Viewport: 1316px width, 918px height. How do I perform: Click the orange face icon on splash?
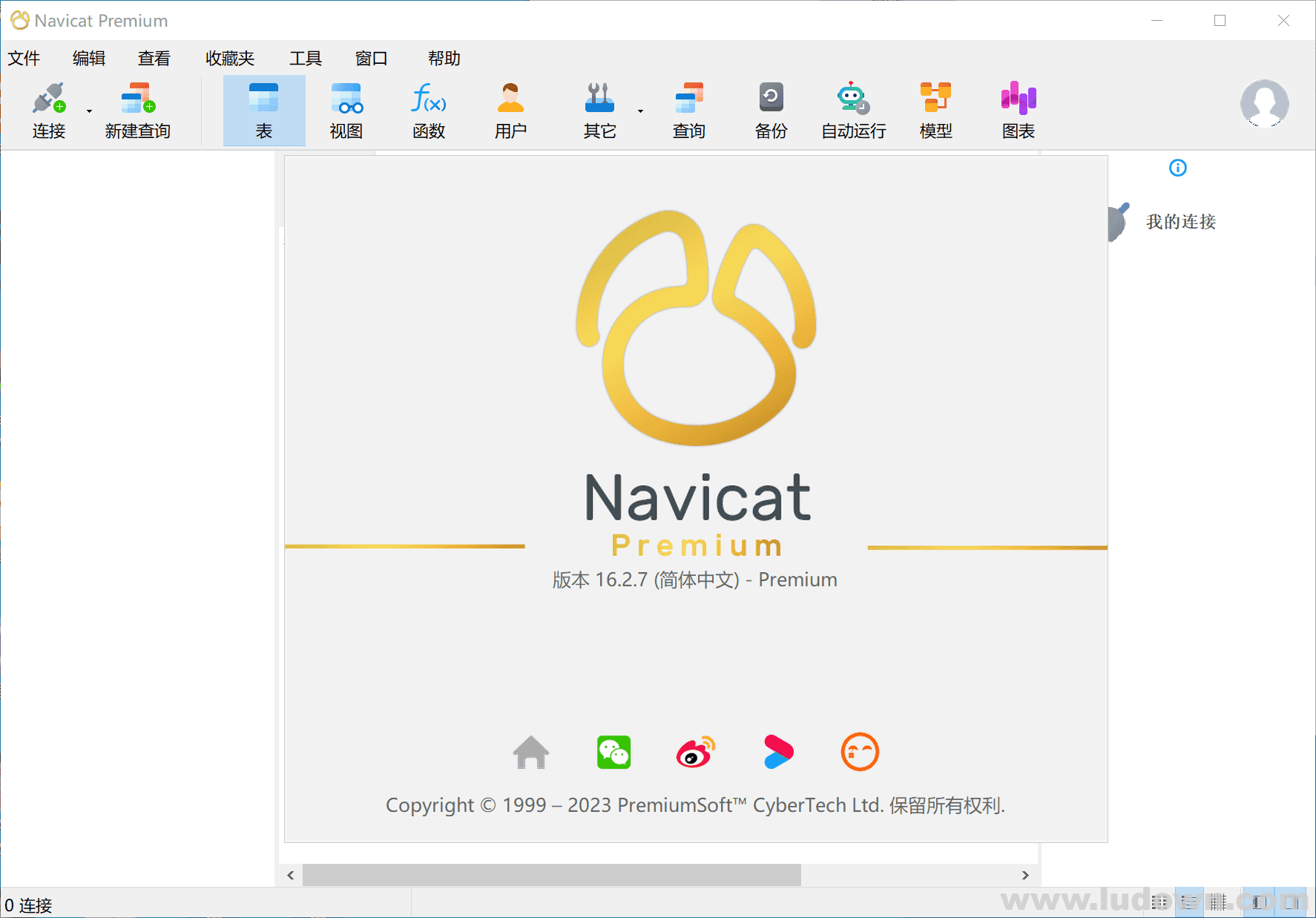point(860,753)
